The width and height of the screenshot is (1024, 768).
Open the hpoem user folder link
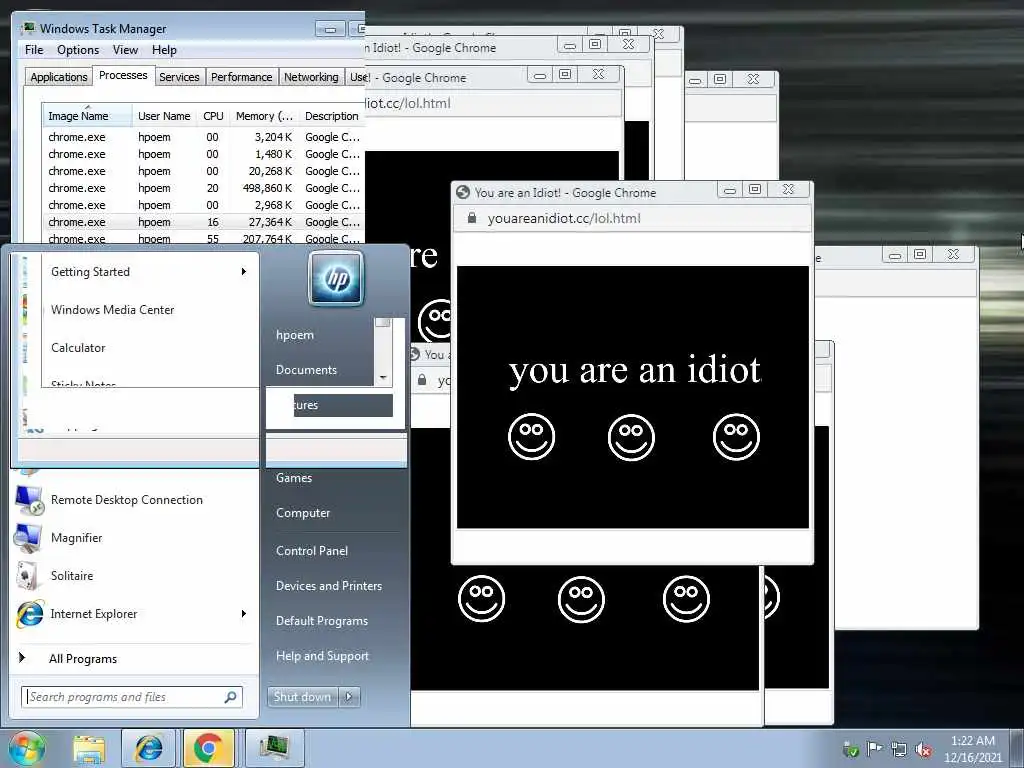295,335
